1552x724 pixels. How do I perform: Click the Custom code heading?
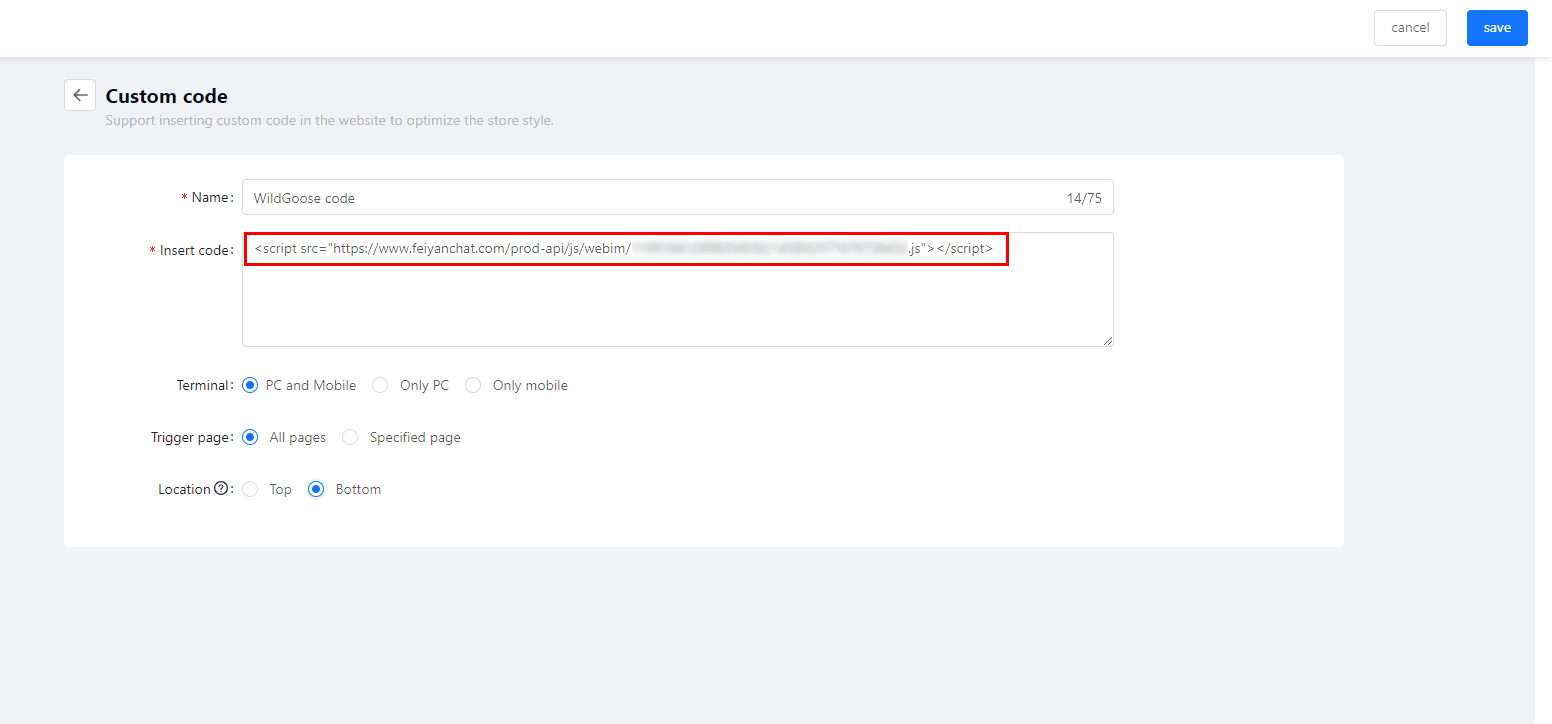tap(166, 96)
